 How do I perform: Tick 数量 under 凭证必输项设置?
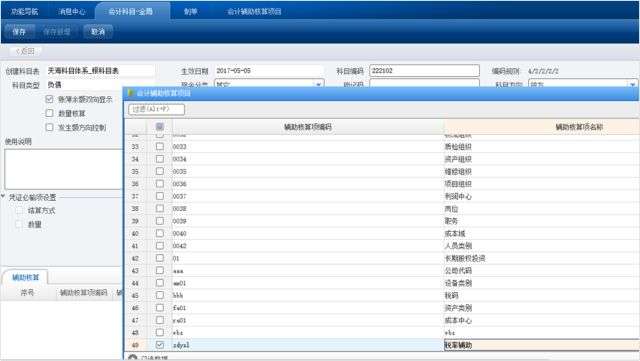coord(19,224)
